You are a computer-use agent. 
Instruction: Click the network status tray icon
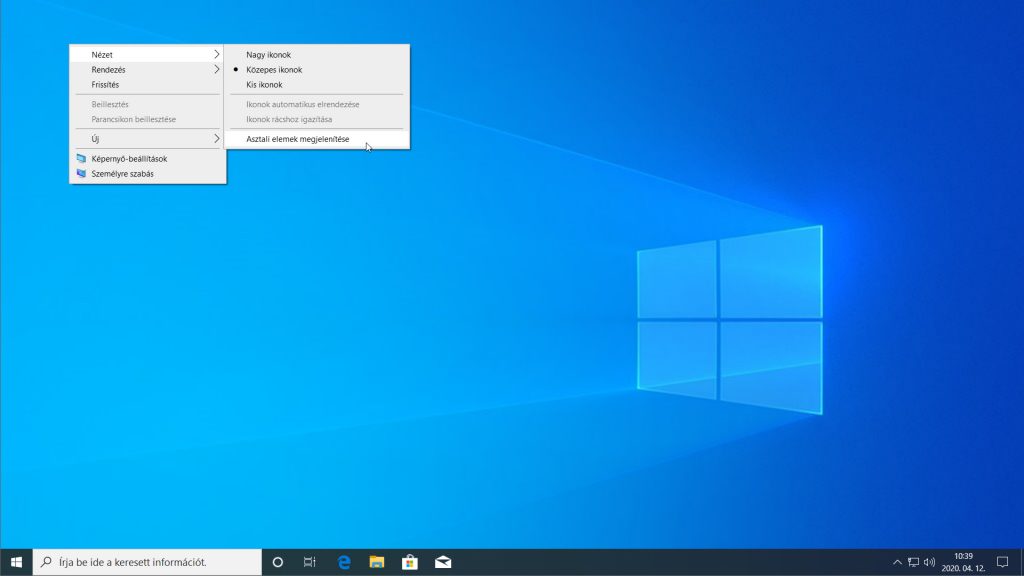914,562
